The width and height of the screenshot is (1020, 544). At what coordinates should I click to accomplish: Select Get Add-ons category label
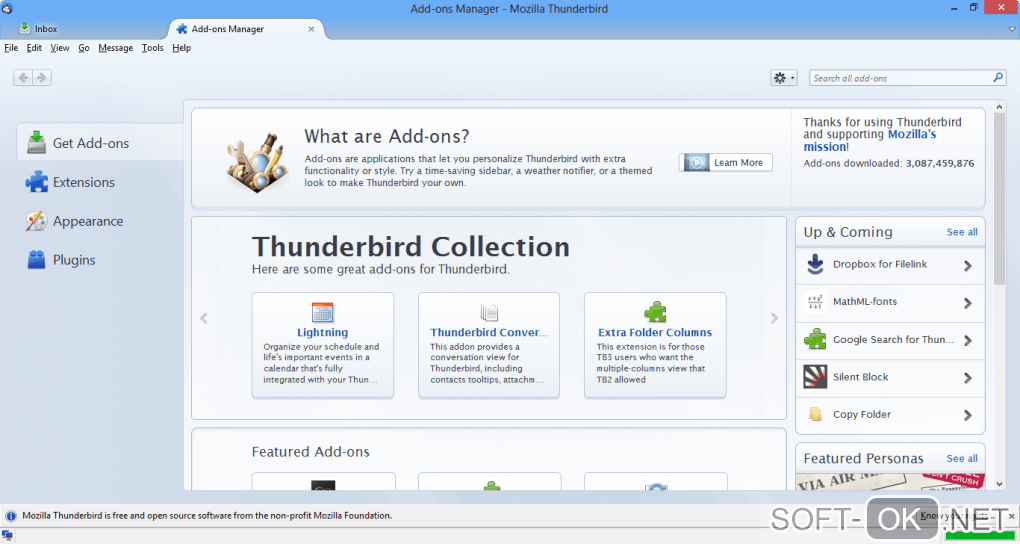tap(91, 143)
